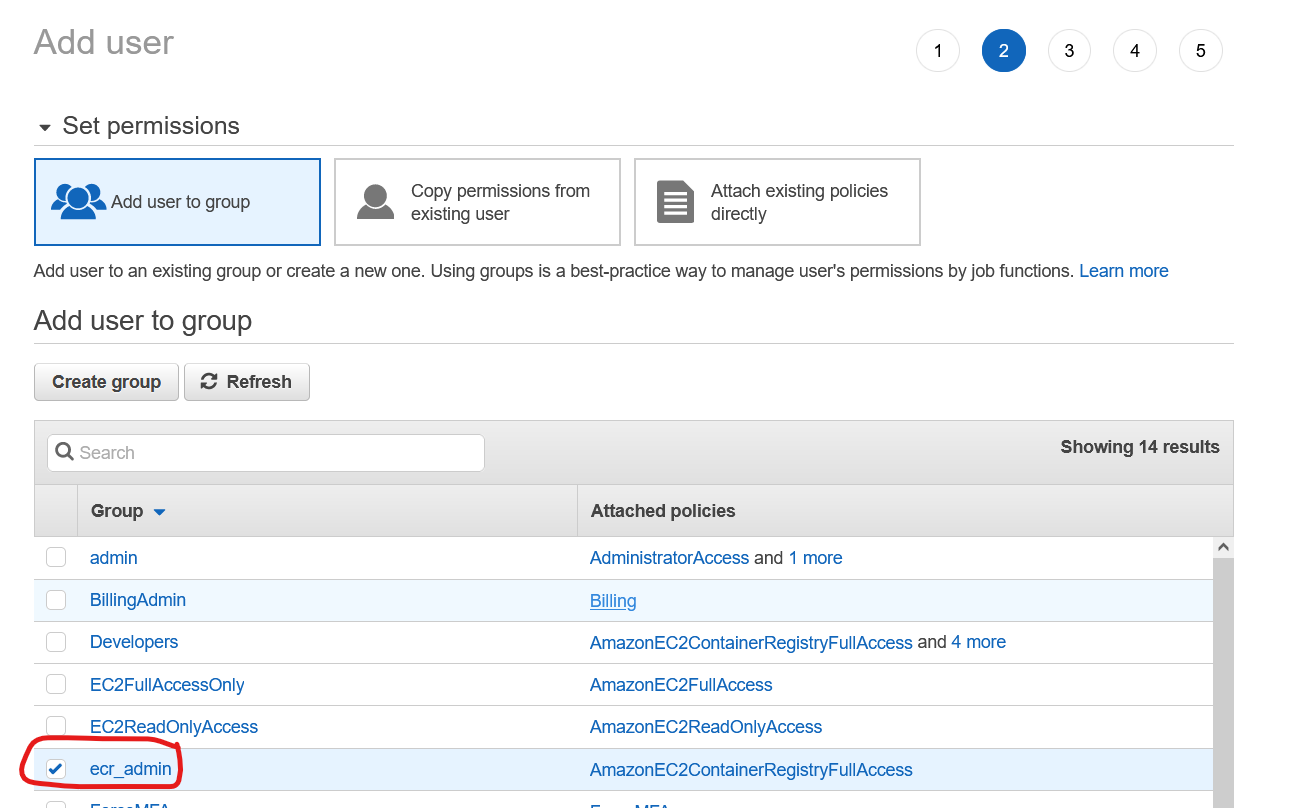Click the table scrollbar up arrow
Image resolution: width=1291 pixels, height=808 pixels.
point(1223,548)
